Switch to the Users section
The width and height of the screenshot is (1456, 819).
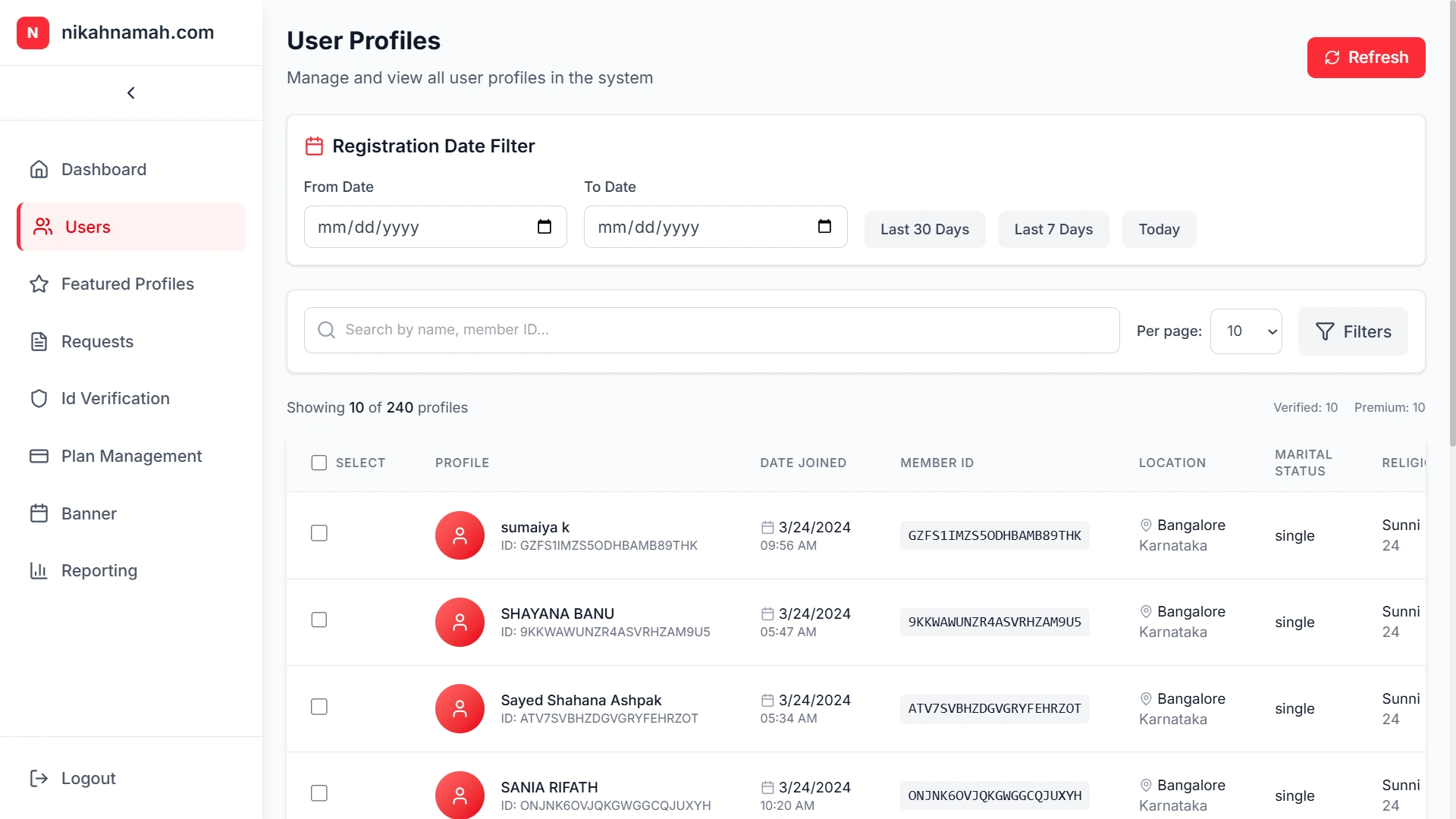tap(87, 227)
